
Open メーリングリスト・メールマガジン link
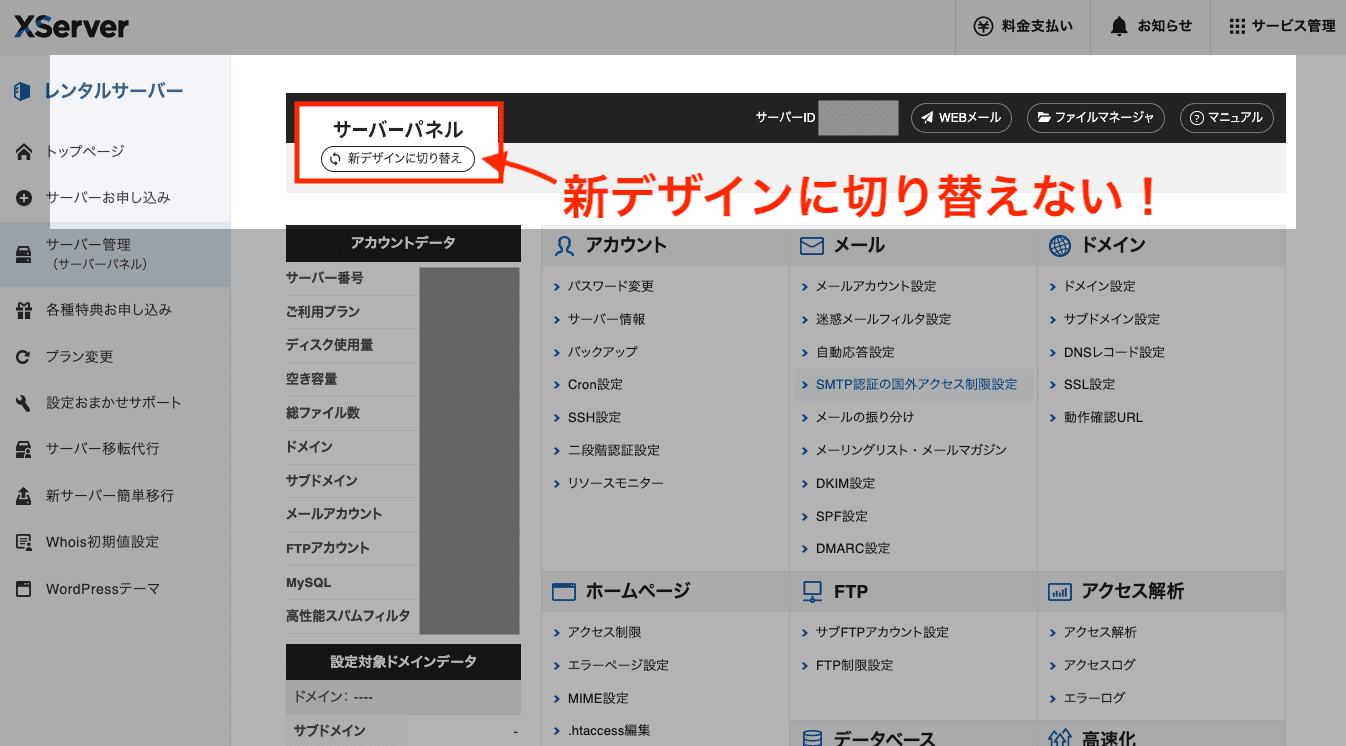click(911, 450)
